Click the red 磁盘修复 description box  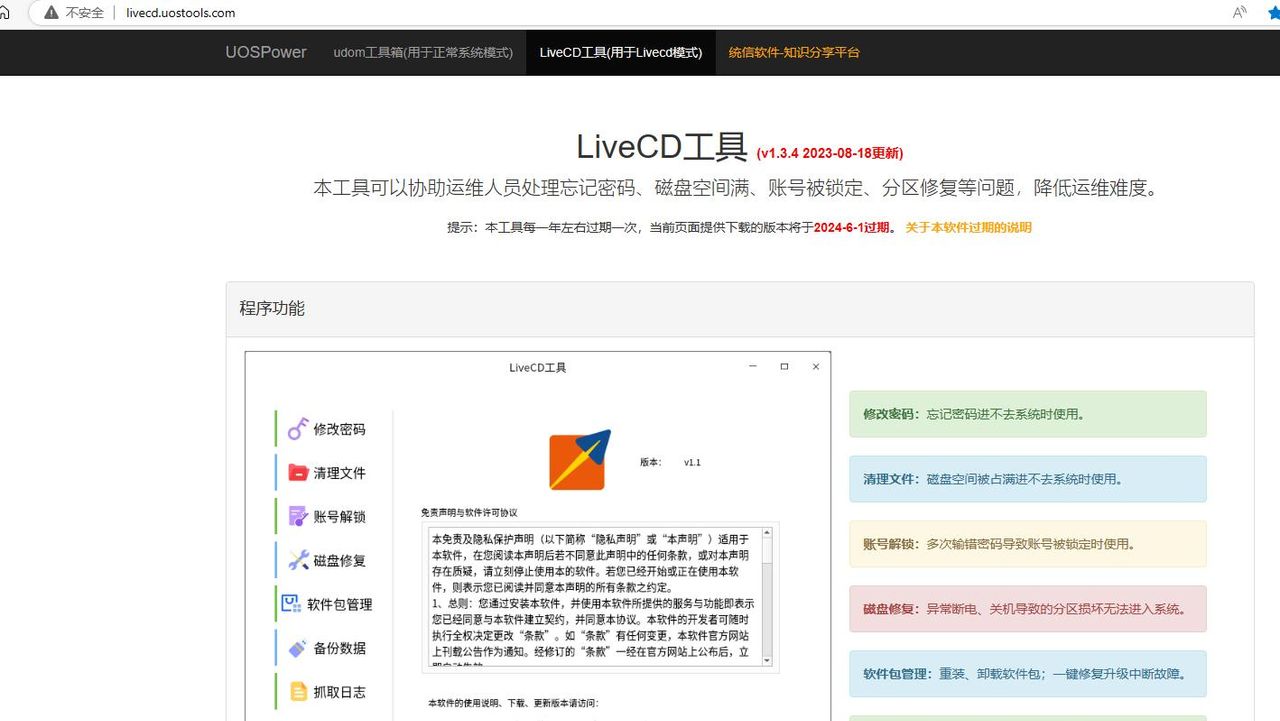click(1027, 609)
